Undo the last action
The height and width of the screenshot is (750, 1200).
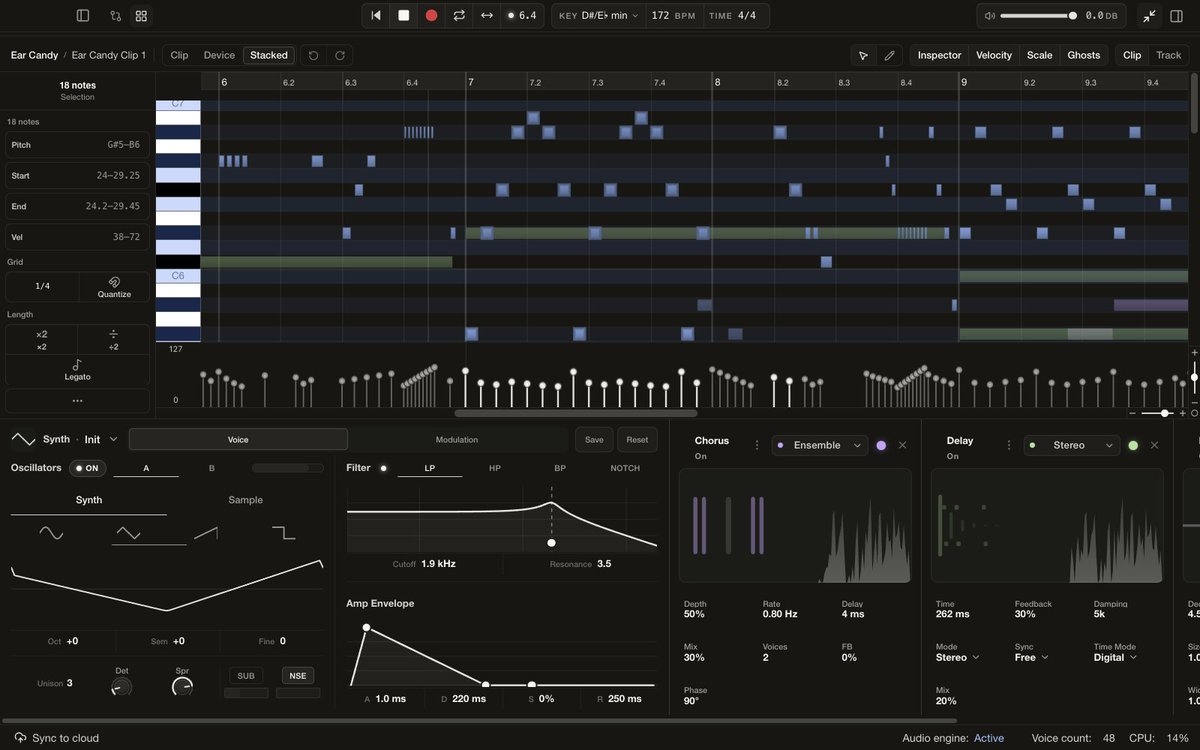click(313, 55)
